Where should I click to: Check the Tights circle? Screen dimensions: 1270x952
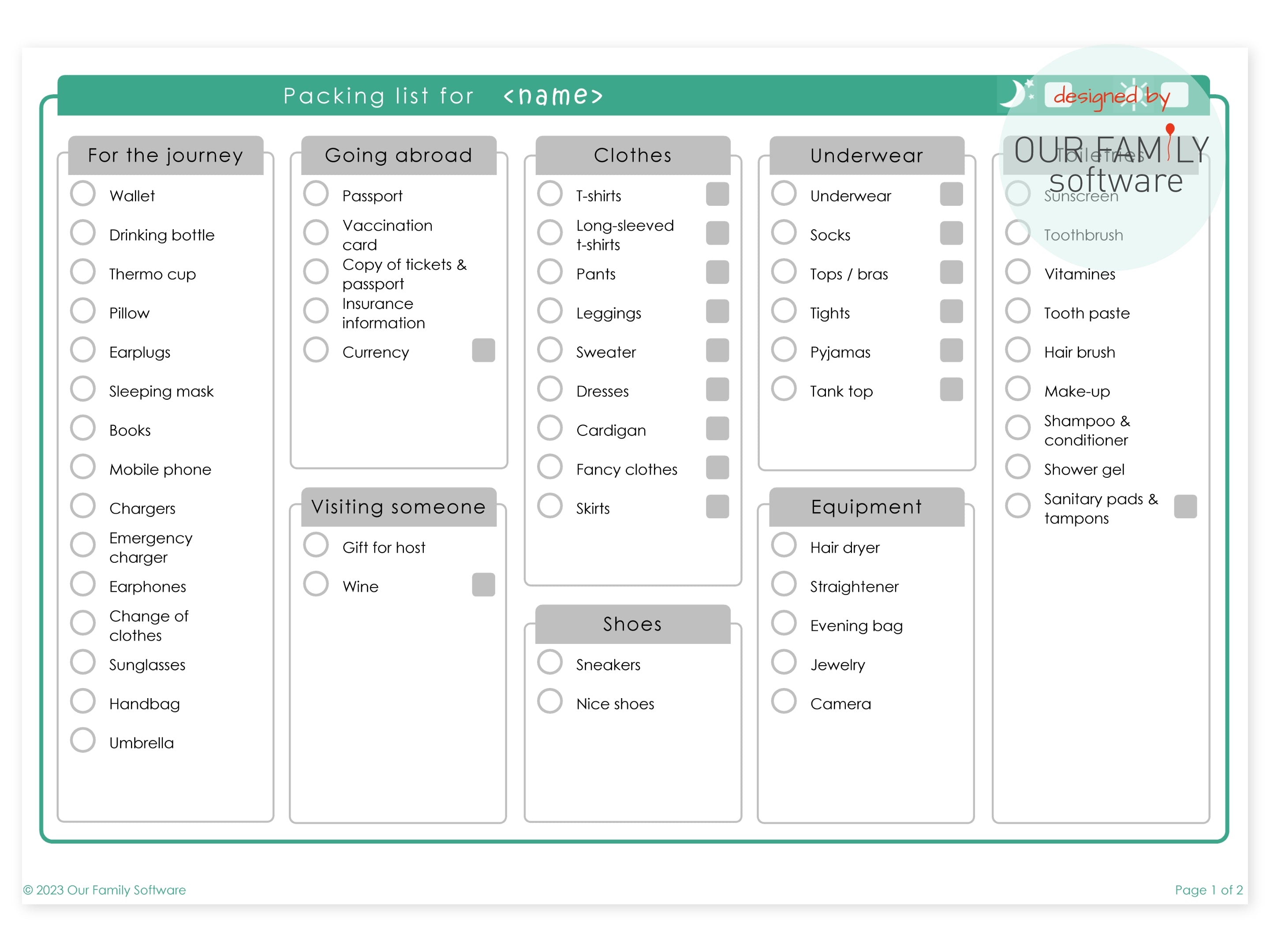coord(784,311)
